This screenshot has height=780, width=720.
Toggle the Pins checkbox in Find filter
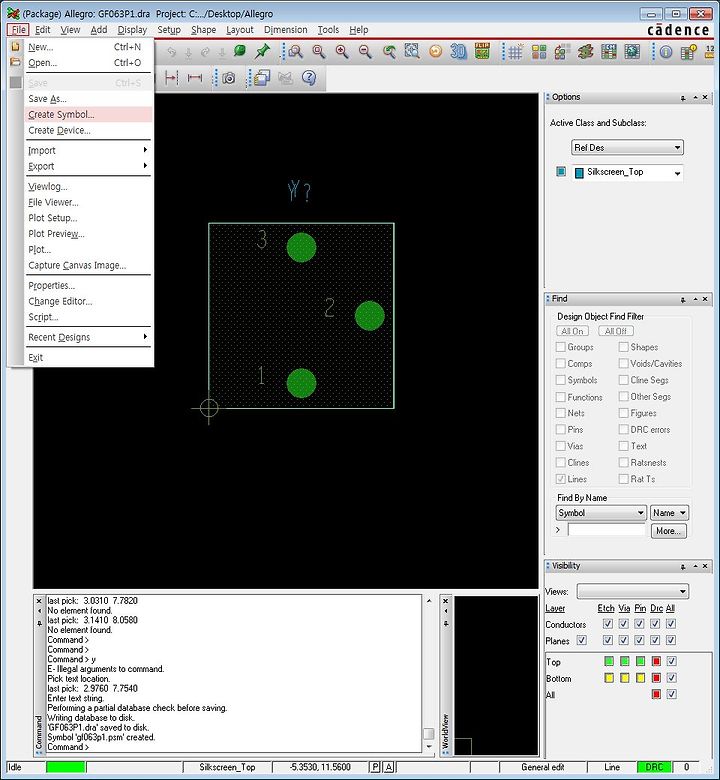click(x=561, y=430)
